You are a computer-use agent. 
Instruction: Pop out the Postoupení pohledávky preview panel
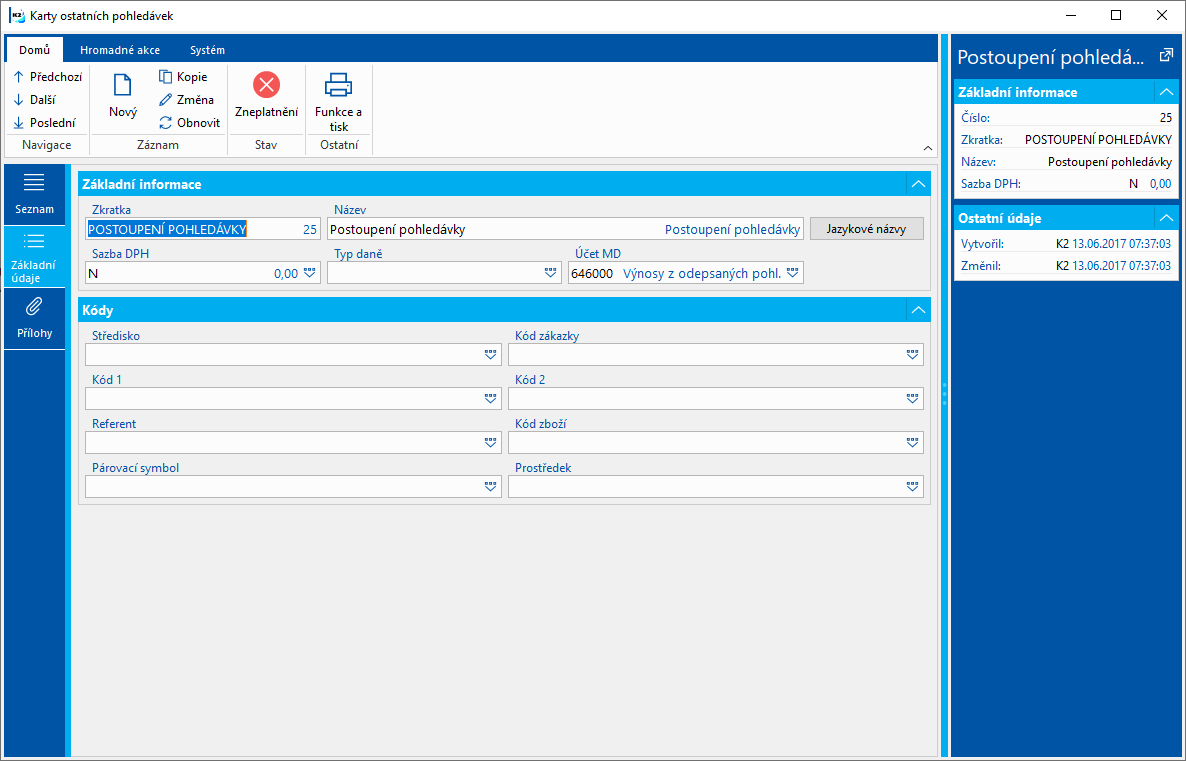[x=1166, y=55]
